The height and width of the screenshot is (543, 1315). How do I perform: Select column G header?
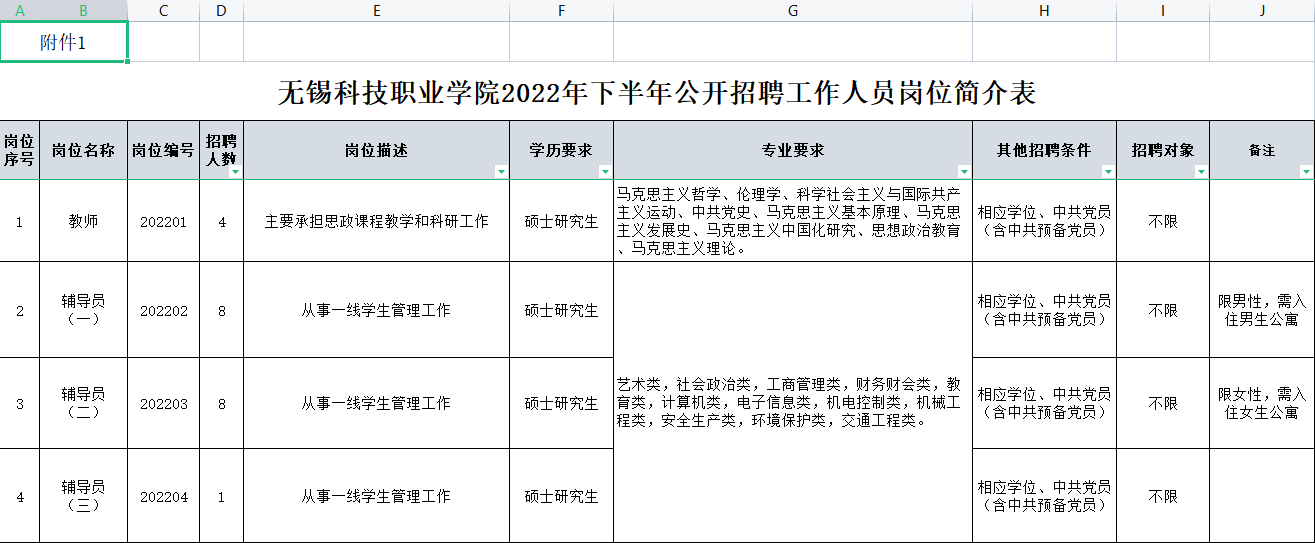pos(793,10)
